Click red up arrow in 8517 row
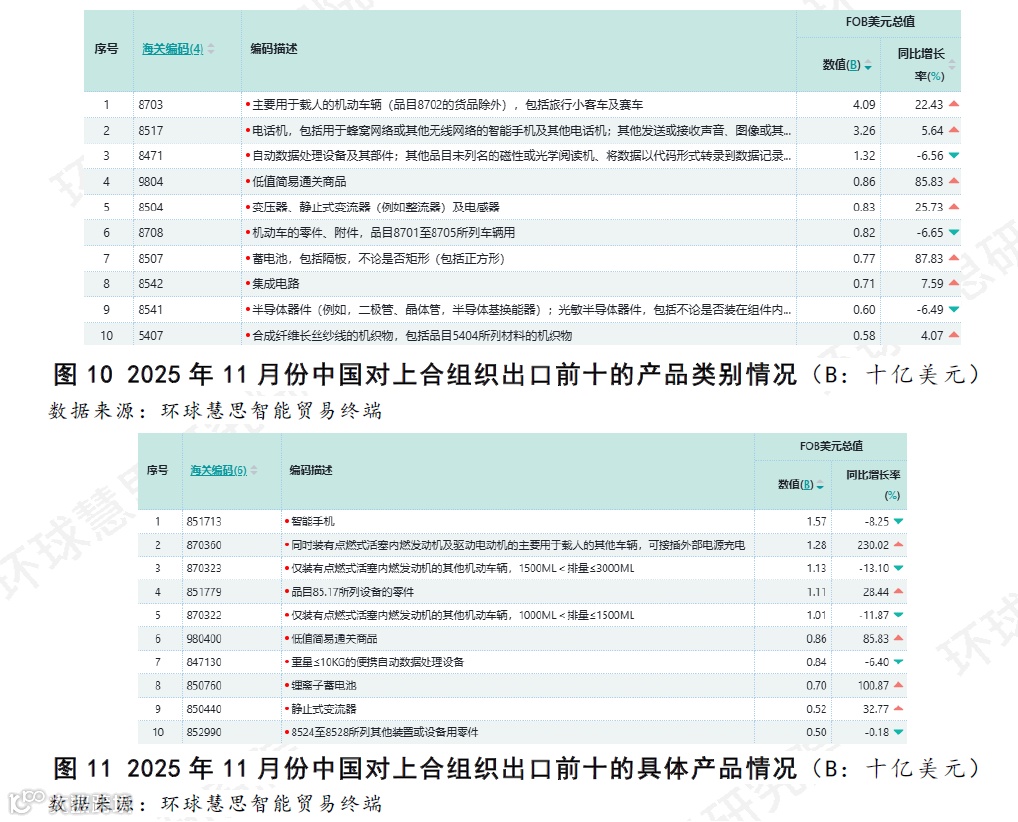The height and width of the screenshot is (822, 1018). 954,130
